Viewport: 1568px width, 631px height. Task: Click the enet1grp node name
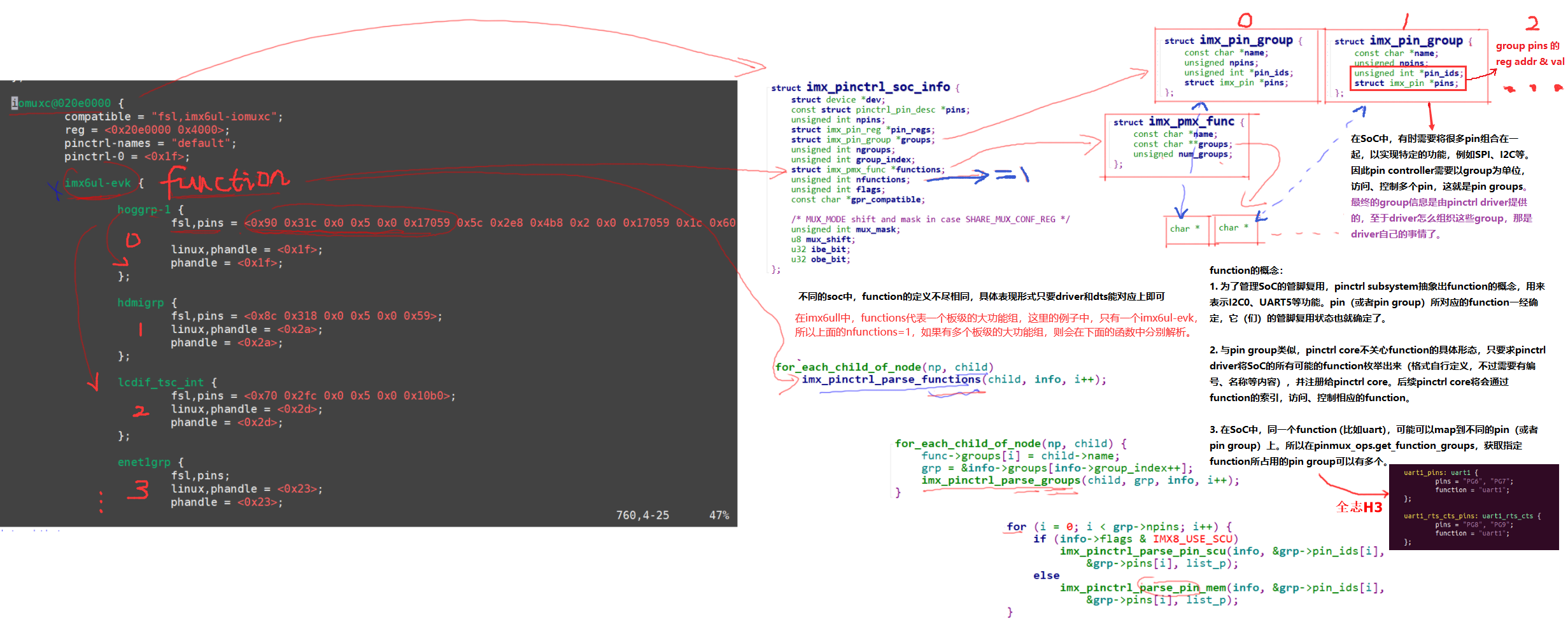[x=144, y=462]
